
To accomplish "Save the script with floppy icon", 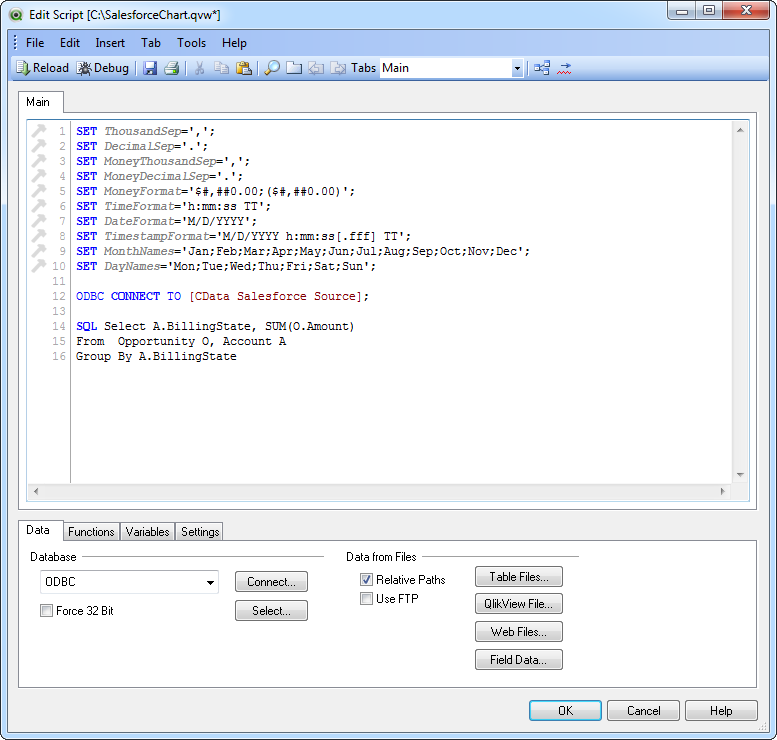I will [x=150, y=68].
